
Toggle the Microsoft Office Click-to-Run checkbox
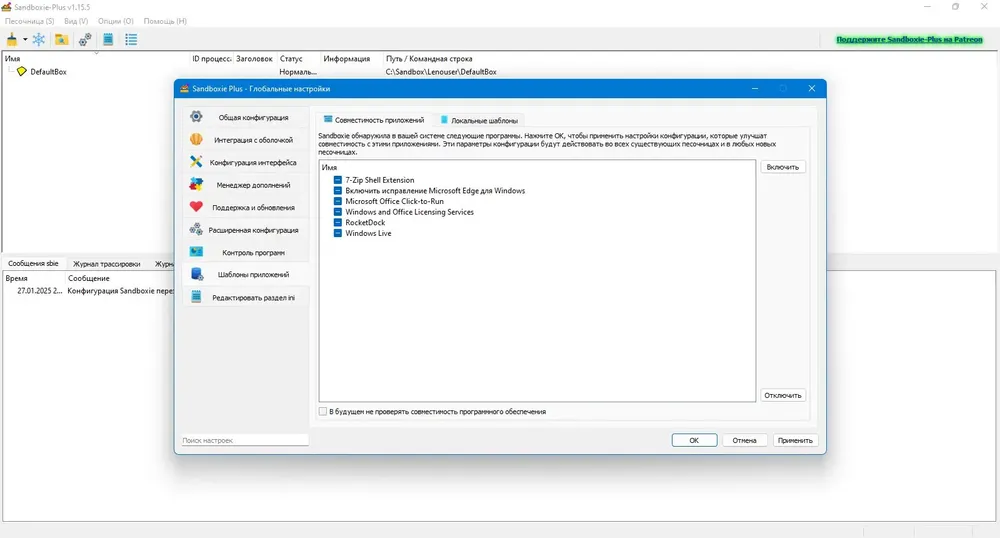click(337, 201)
